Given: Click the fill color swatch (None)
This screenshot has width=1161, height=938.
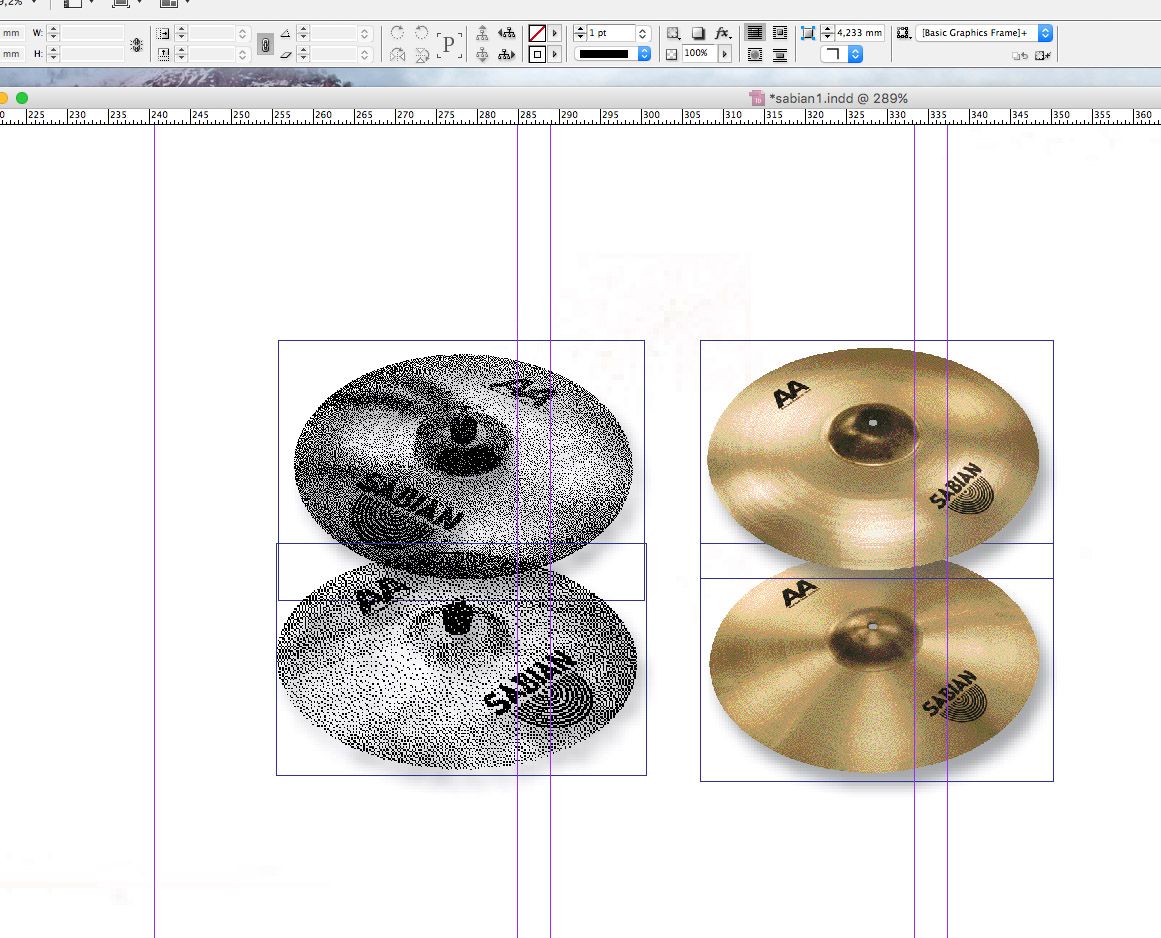Looking at the screenshot, I should [x=537, y=33].
